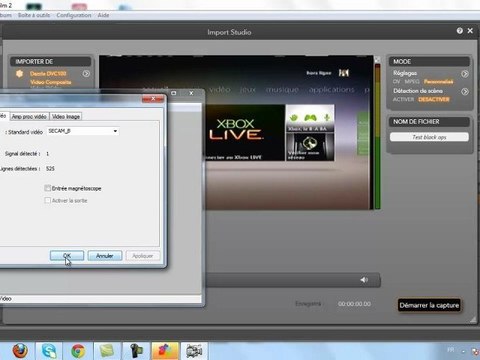Confirm the dialog with OK
Viewport: 480px width, 360px height.
click(x=67, y=256)
